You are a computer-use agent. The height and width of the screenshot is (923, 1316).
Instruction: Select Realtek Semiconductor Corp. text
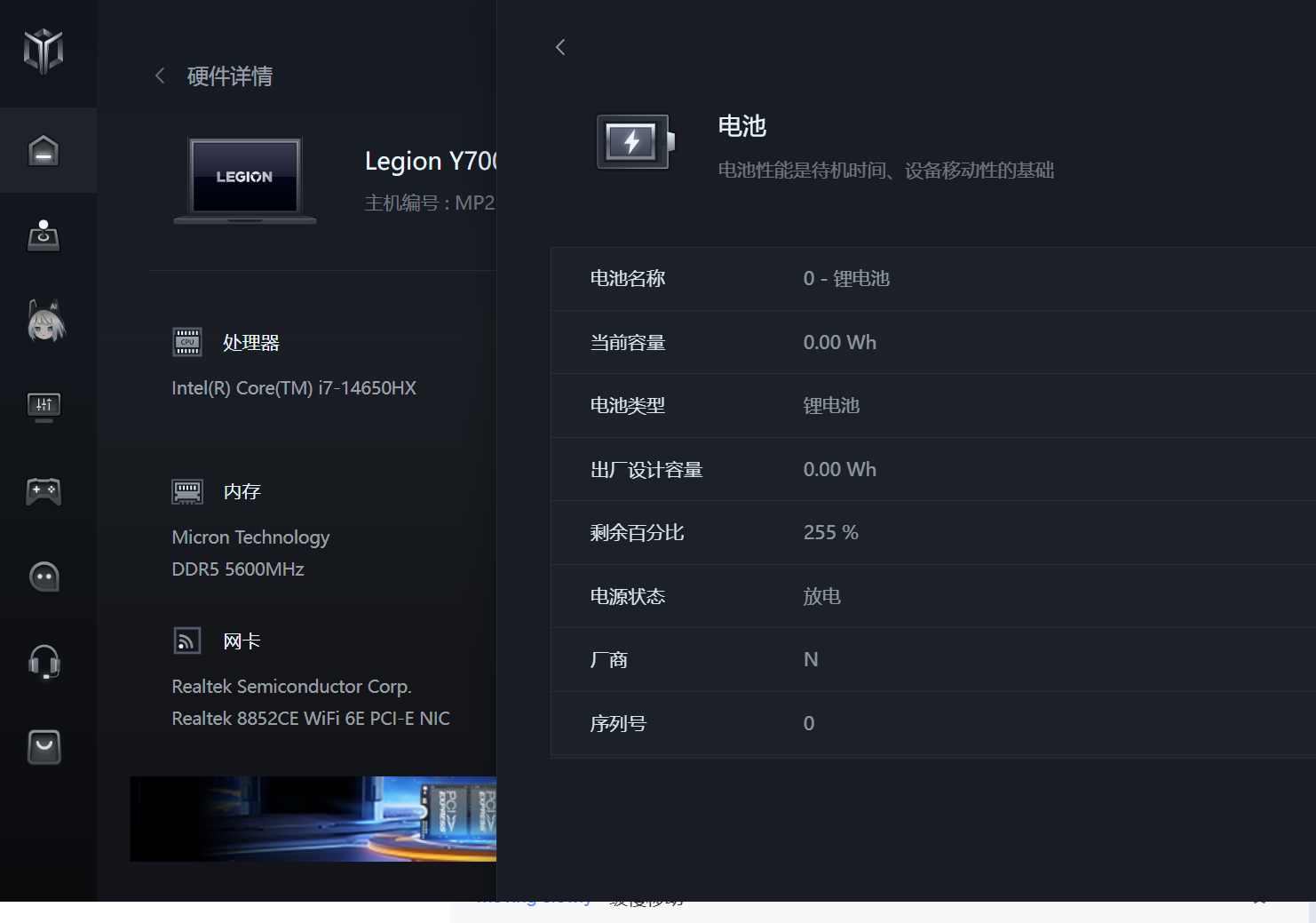291,687
